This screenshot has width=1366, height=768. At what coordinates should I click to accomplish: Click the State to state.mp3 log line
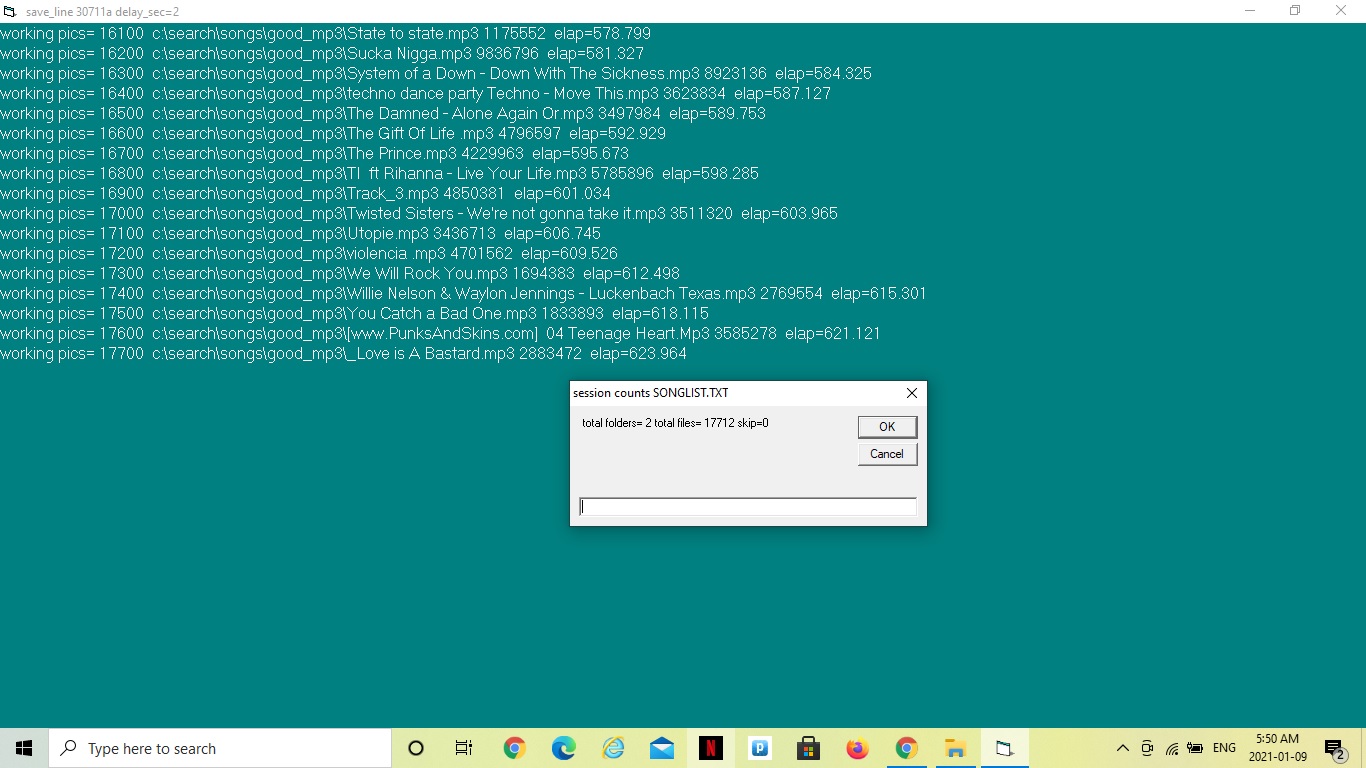(x=326, y=33)
